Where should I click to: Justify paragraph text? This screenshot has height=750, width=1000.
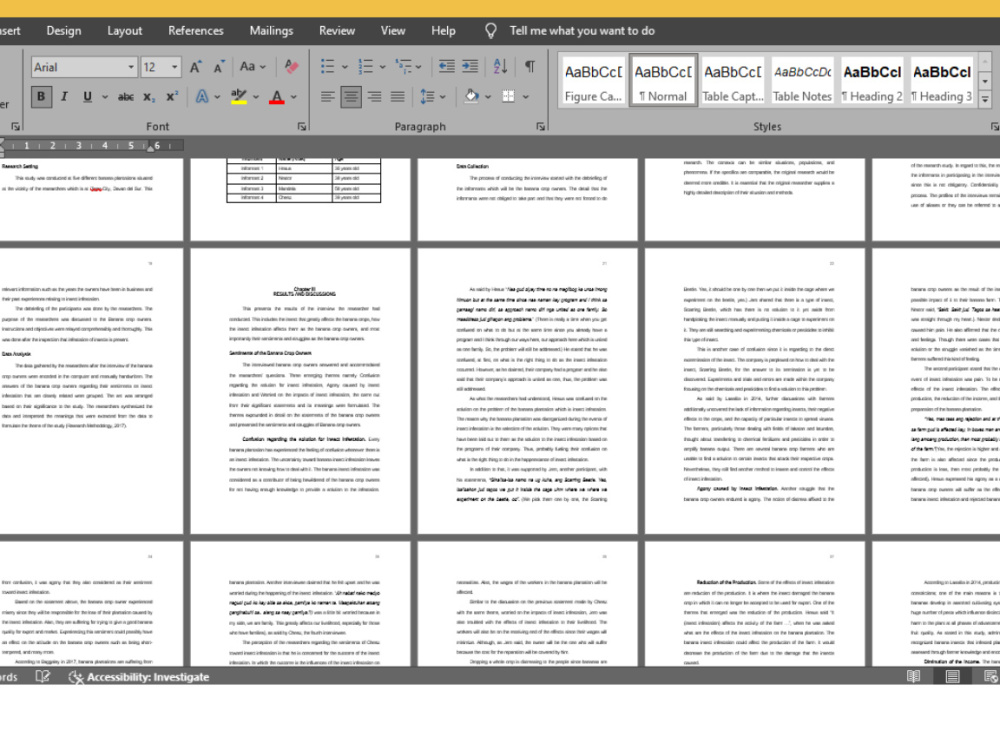click(397, 97)
